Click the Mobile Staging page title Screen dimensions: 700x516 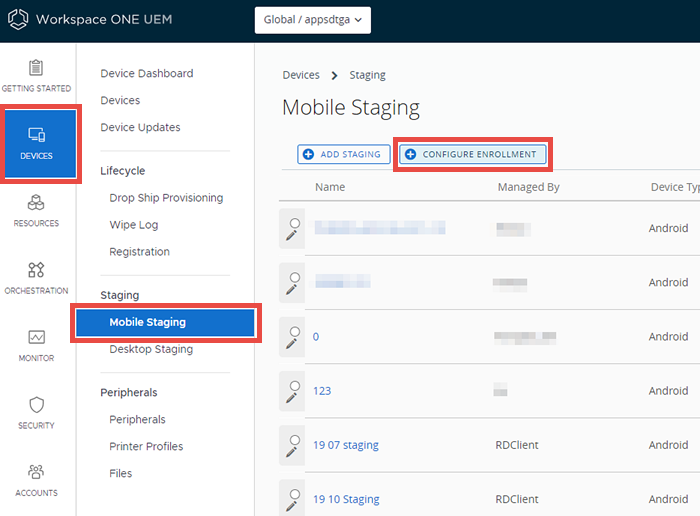351,108
